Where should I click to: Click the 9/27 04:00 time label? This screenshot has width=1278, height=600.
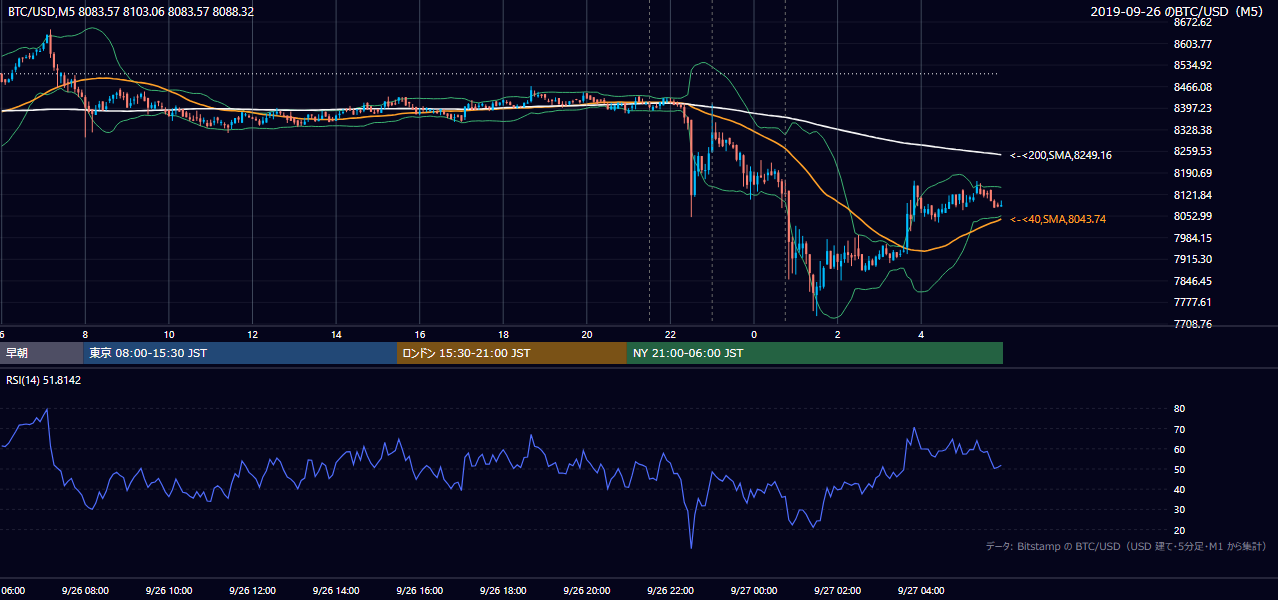pyautogui.click(x=921, y=591)
